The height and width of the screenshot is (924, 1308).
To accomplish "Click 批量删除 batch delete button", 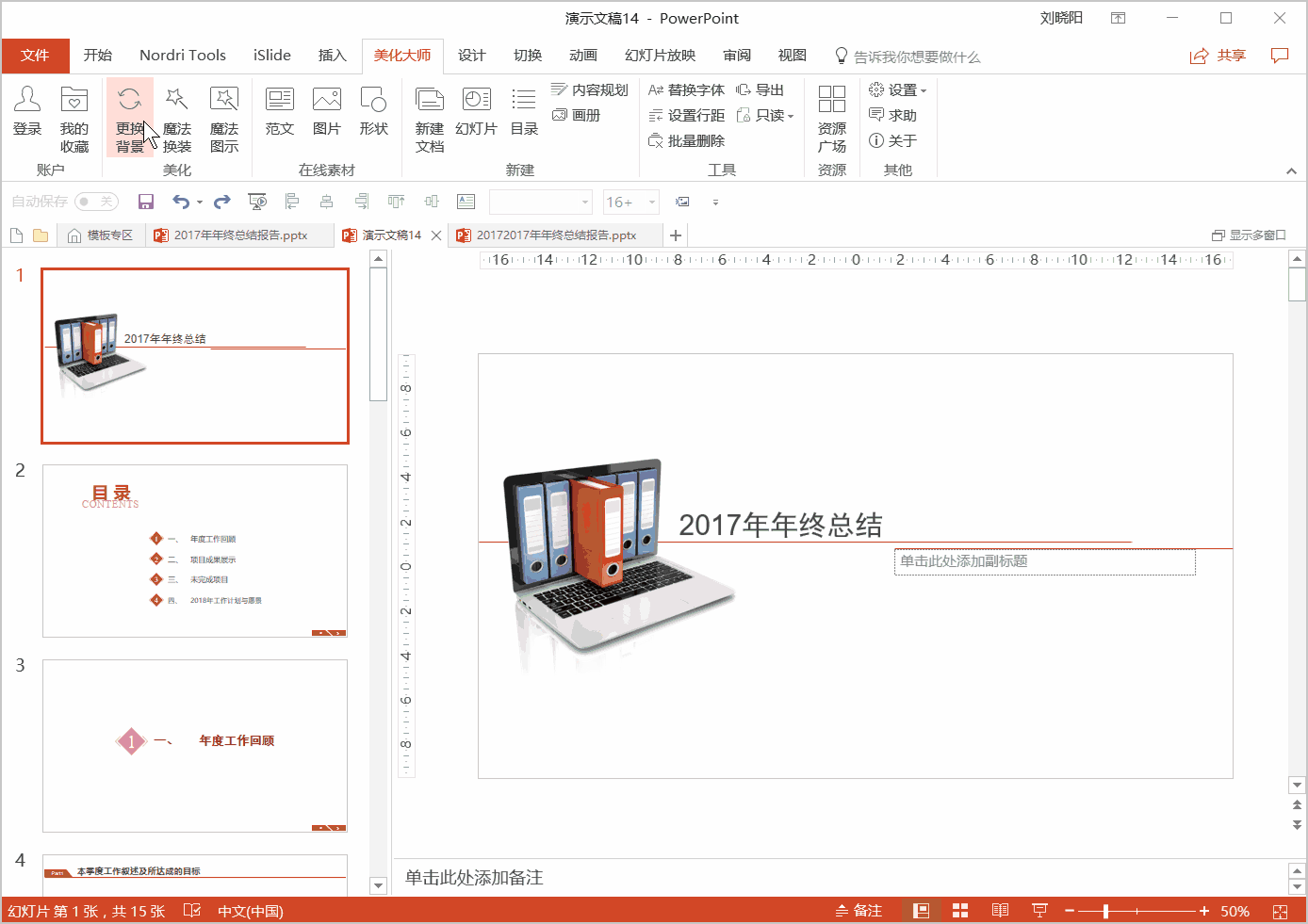I will (x=687, y=141).
